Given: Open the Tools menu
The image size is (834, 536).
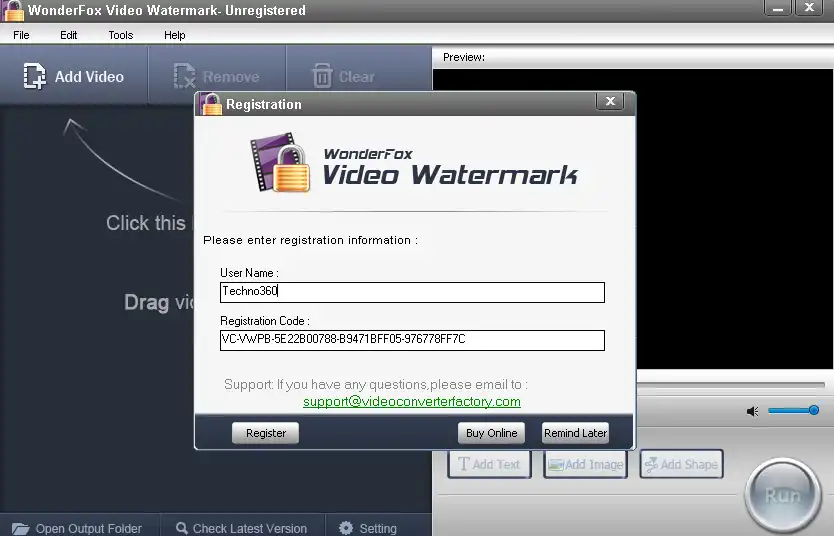Looking at the screenshot, I should [121, 35].
